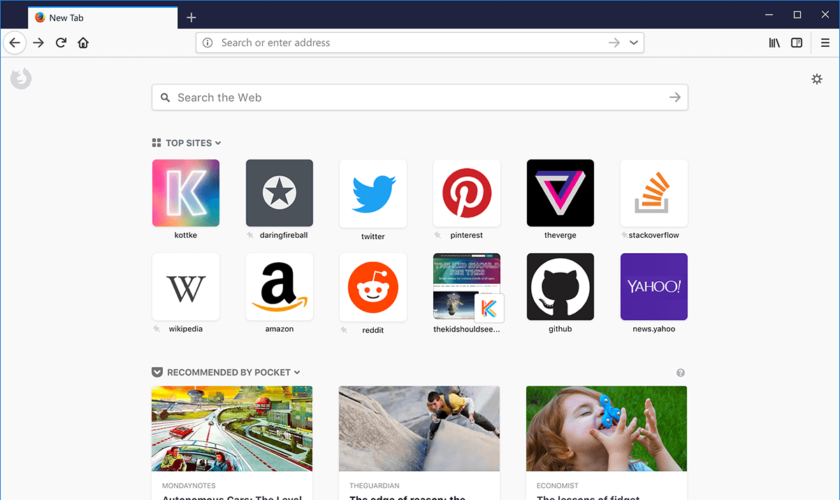840x500 pixels.
Task: Reload the current page
Action: pos(61,43)
